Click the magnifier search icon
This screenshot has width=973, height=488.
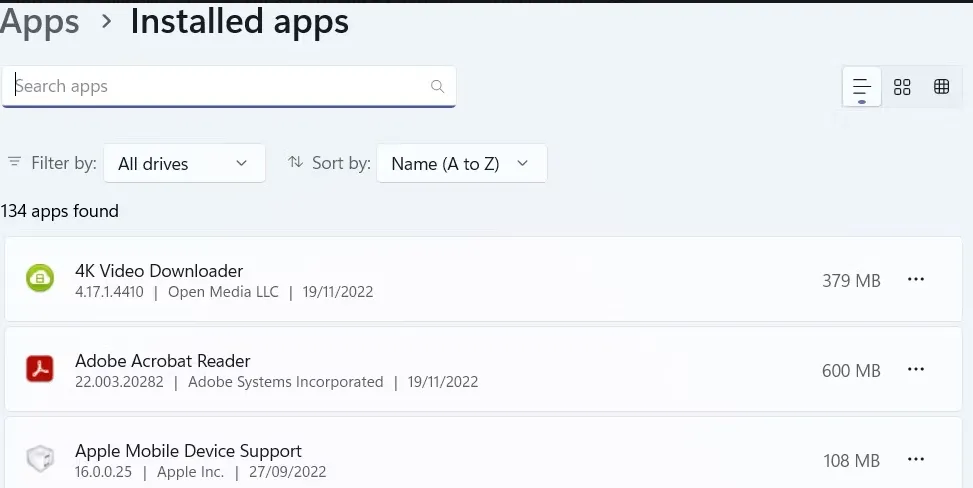point(437,86)
